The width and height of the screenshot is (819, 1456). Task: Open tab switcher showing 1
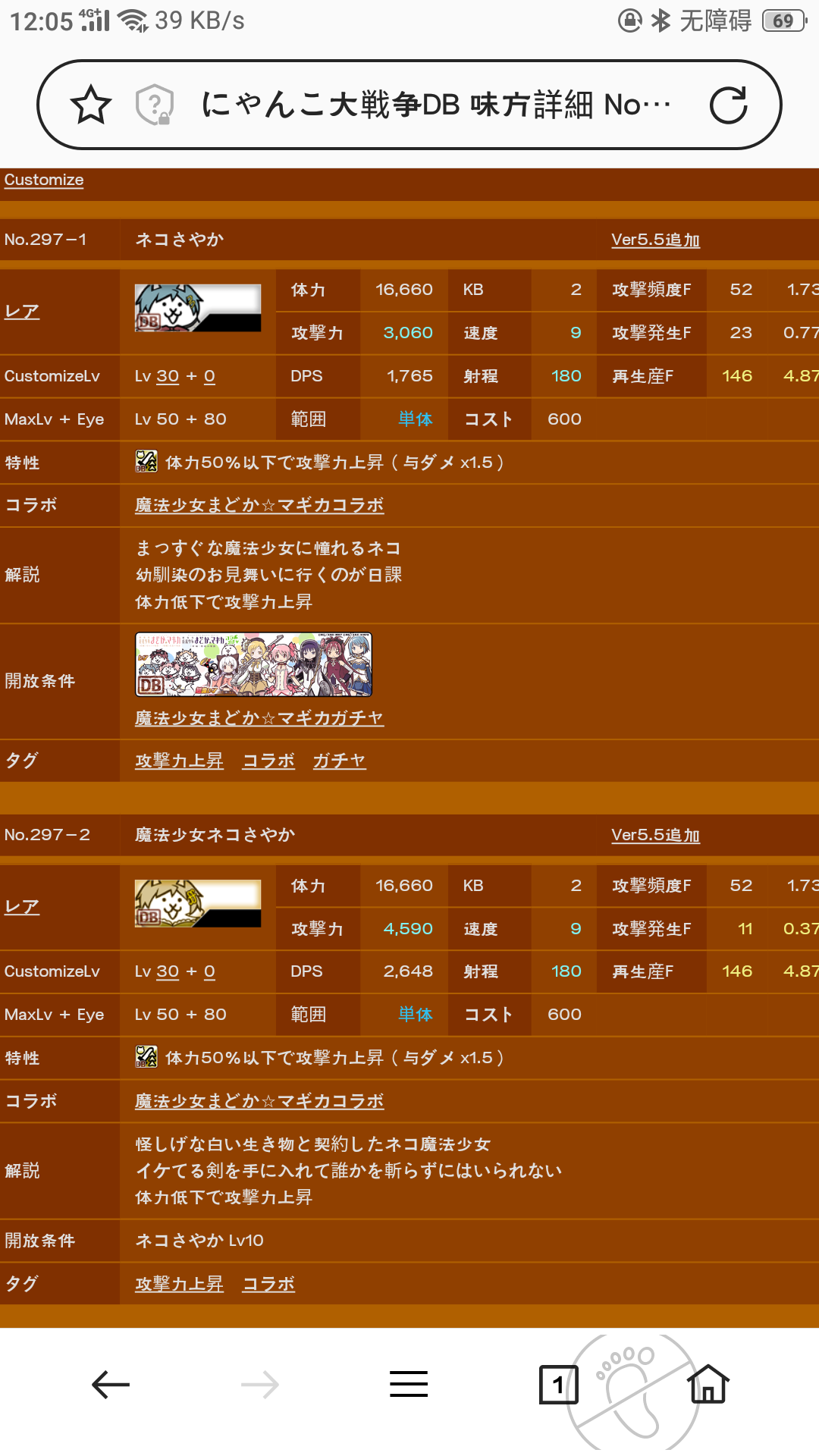tap(559, 1385)
